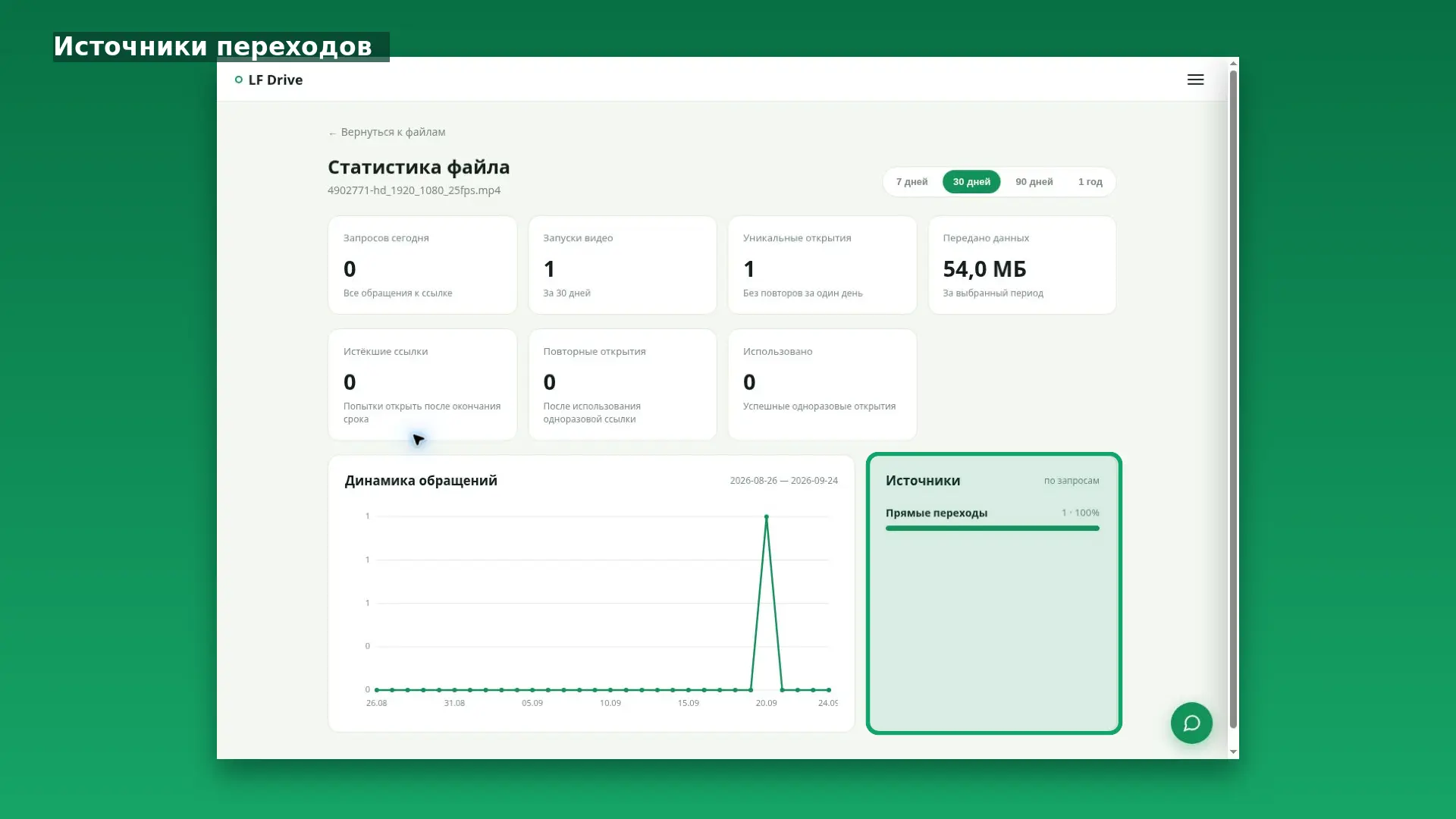This screenshot has height=819, width=1456.
Task: Click the "Источники" panel heading
Action: tap(923, 481)
